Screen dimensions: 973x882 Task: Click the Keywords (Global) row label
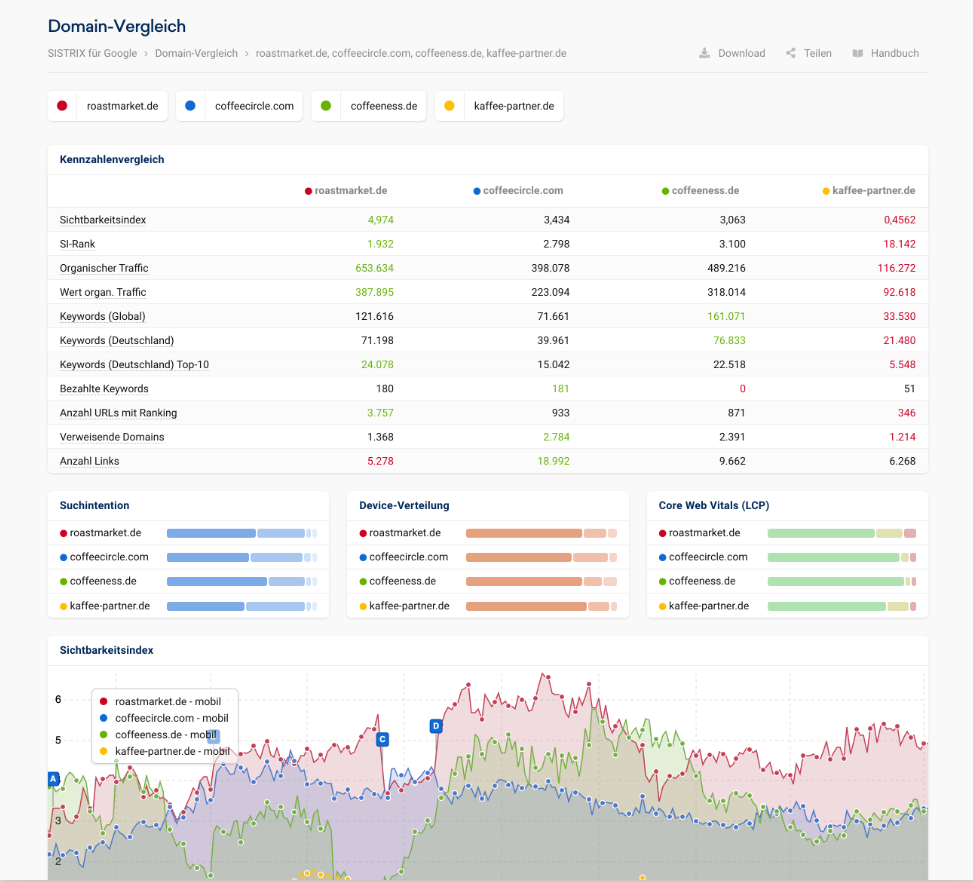[x=102, y=317]
